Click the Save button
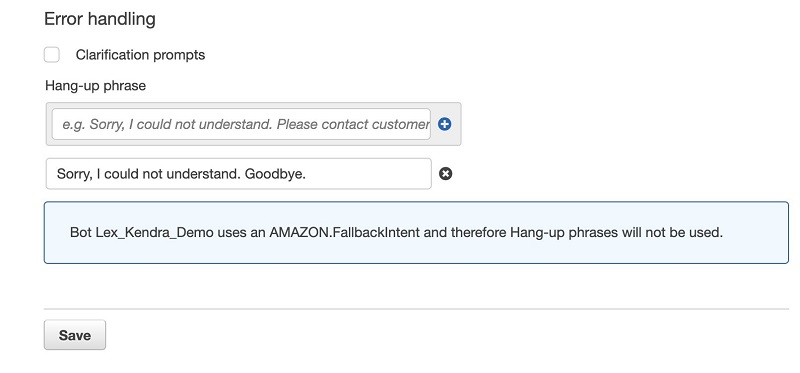This screenshot has height=373, width=800. point(75,335)
